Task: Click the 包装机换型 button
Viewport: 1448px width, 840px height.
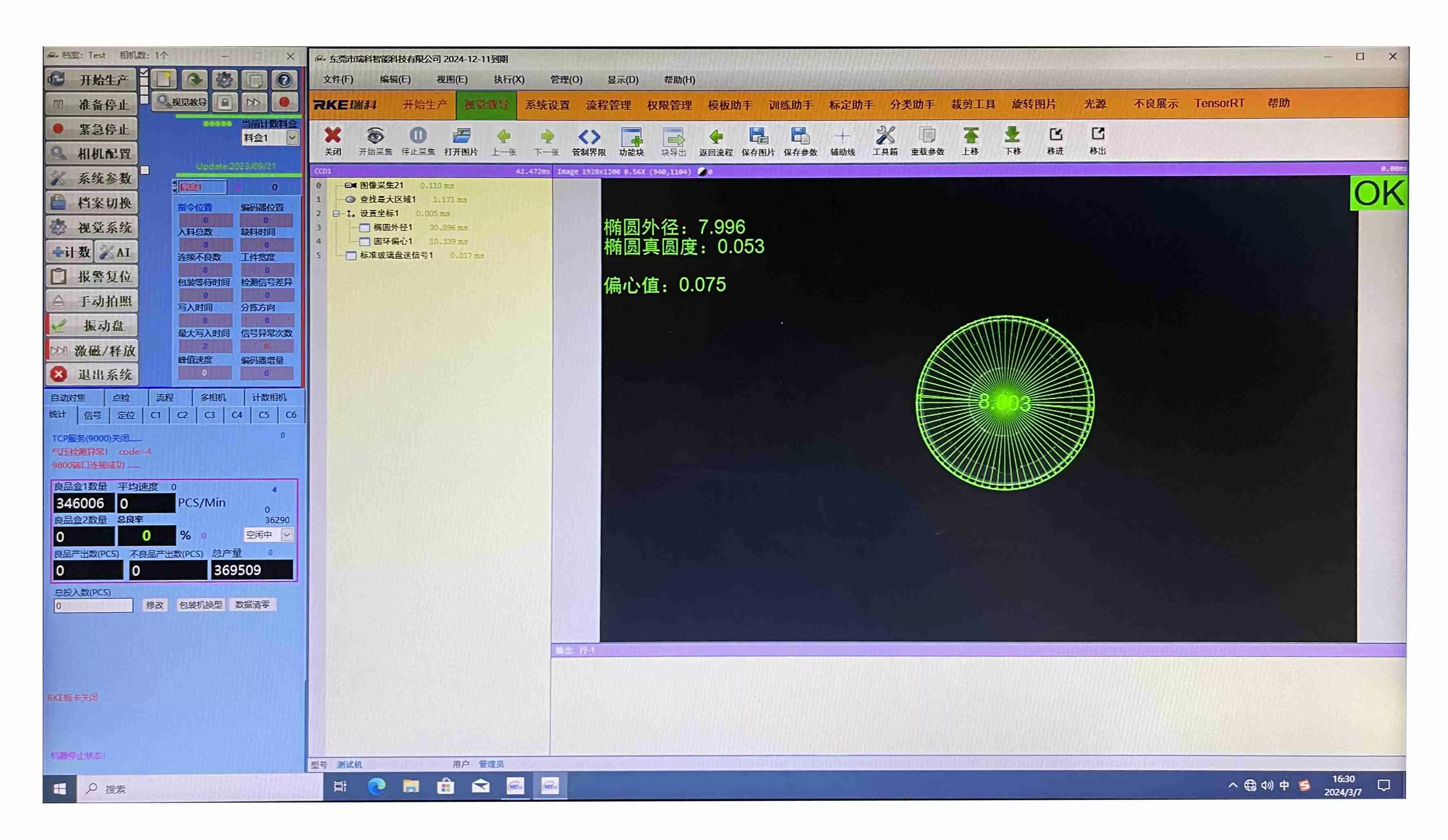Action: (x=201, y=604)
